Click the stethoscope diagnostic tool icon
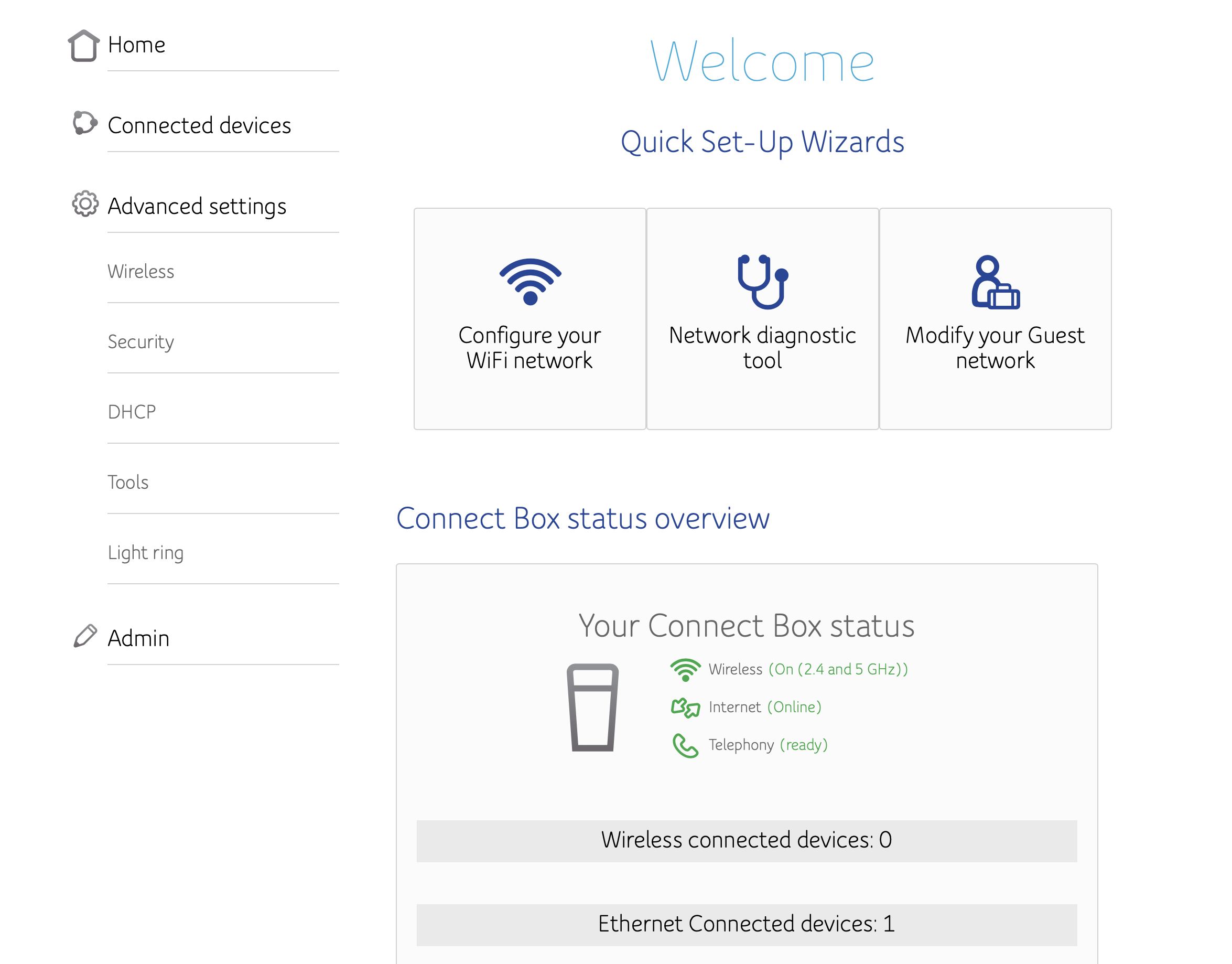The image size is (1232, 964). (x=762, y=282)
